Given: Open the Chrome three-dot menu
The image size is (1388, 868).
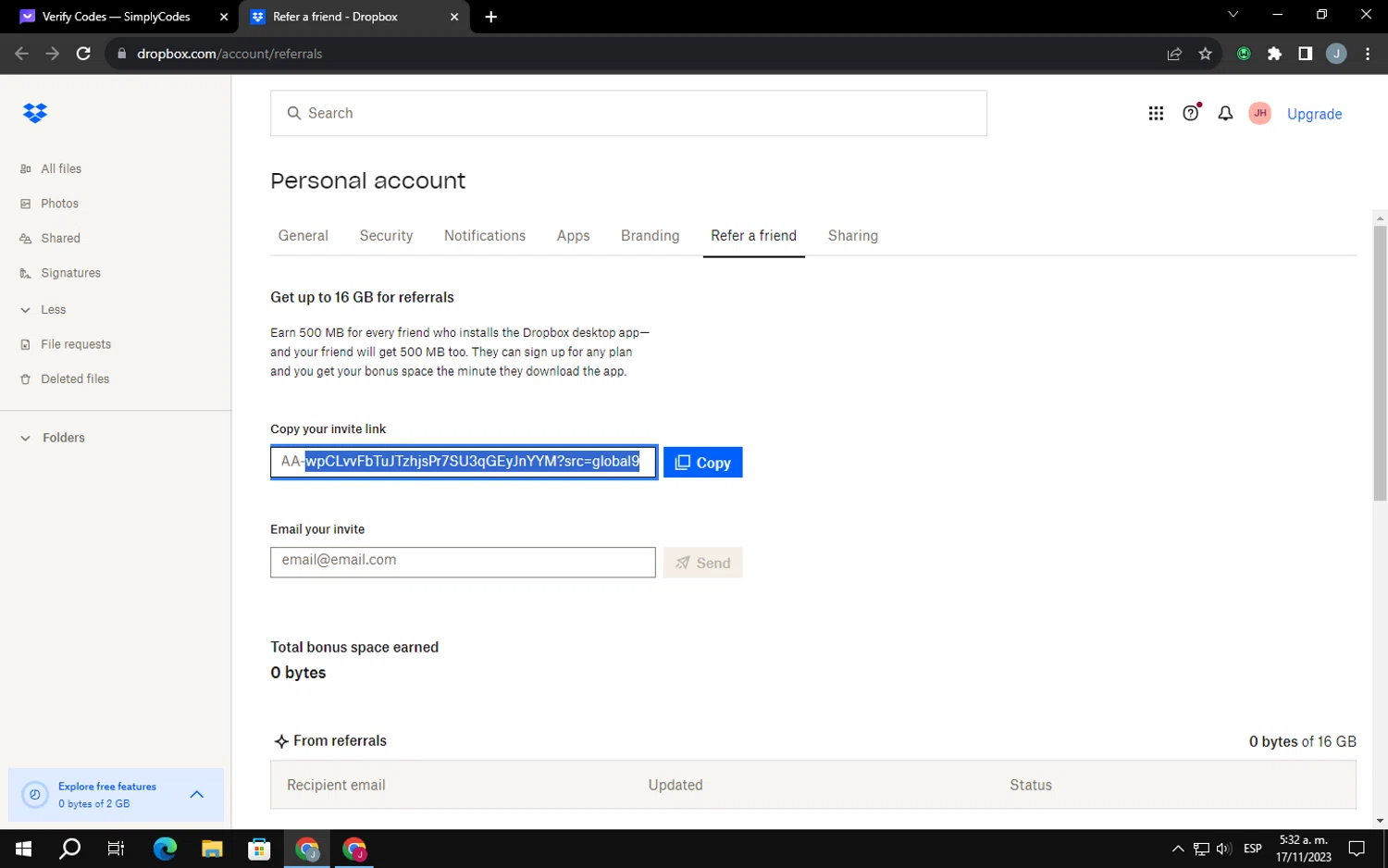Looking at the screenshot, I should [x=1368, y=54].
